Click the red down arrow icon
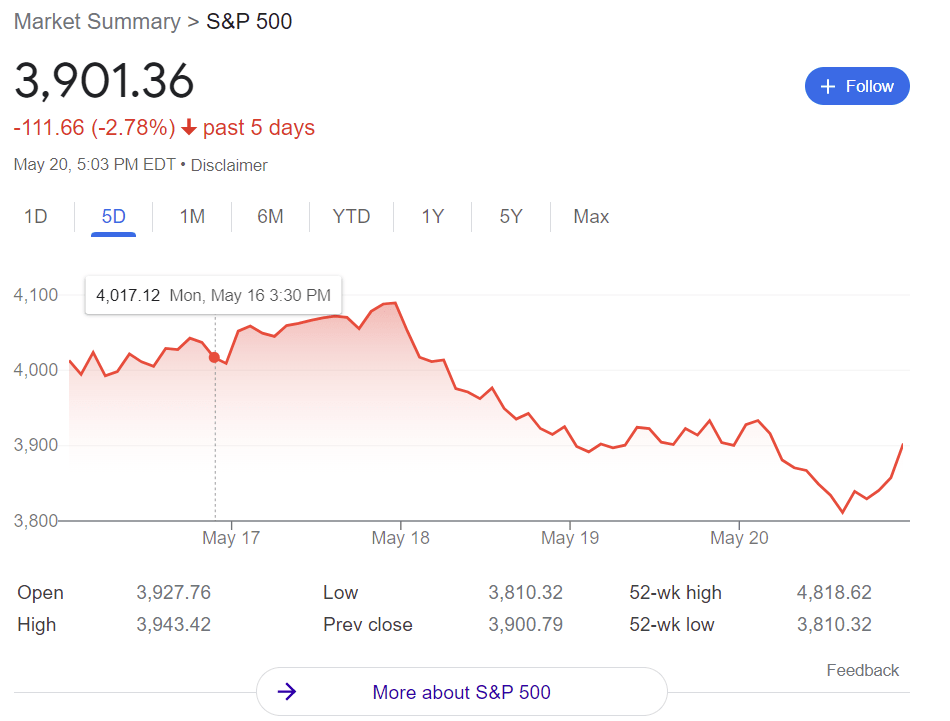 pos(189,128)
